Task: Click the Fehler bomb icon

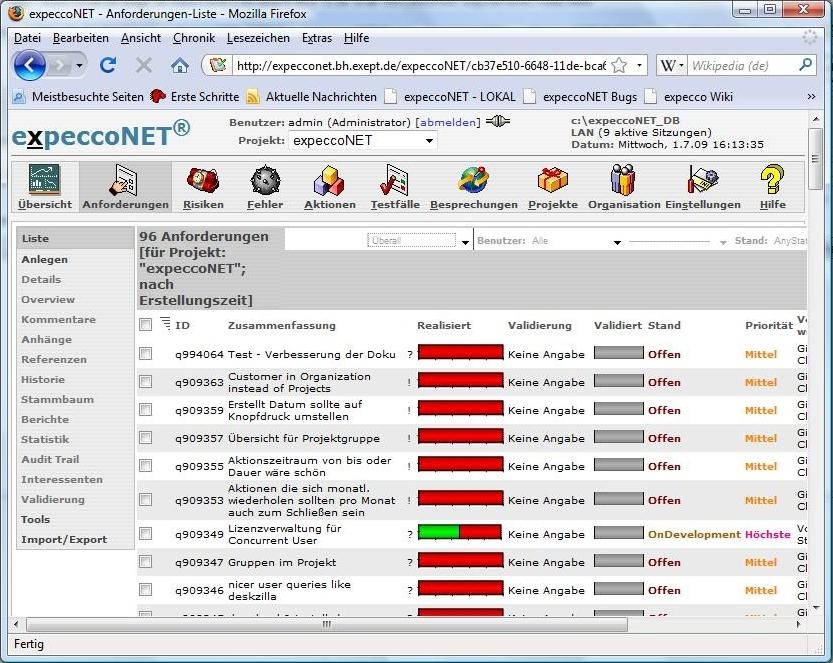Action: 265,182
